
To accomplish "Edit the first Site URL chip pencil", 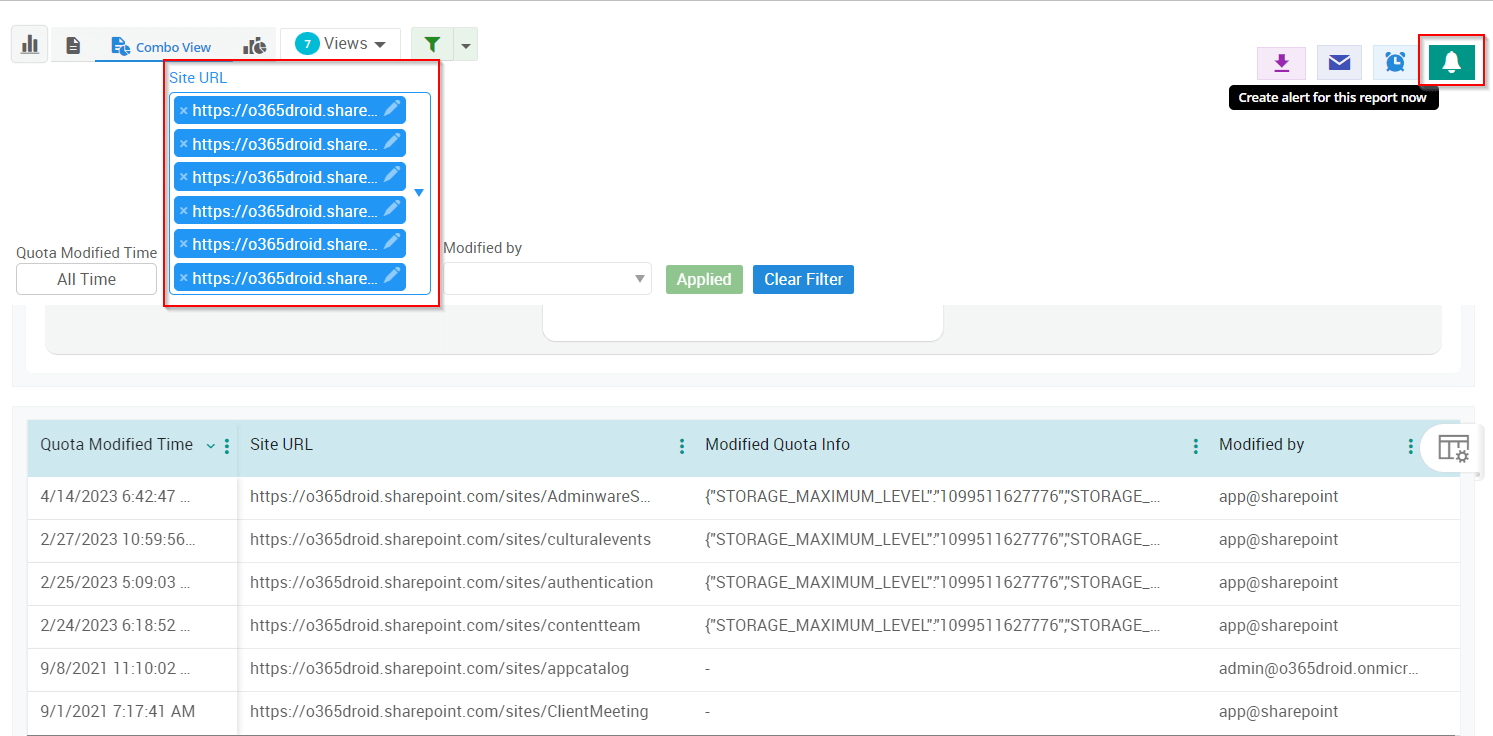I will tap(392, 109).
